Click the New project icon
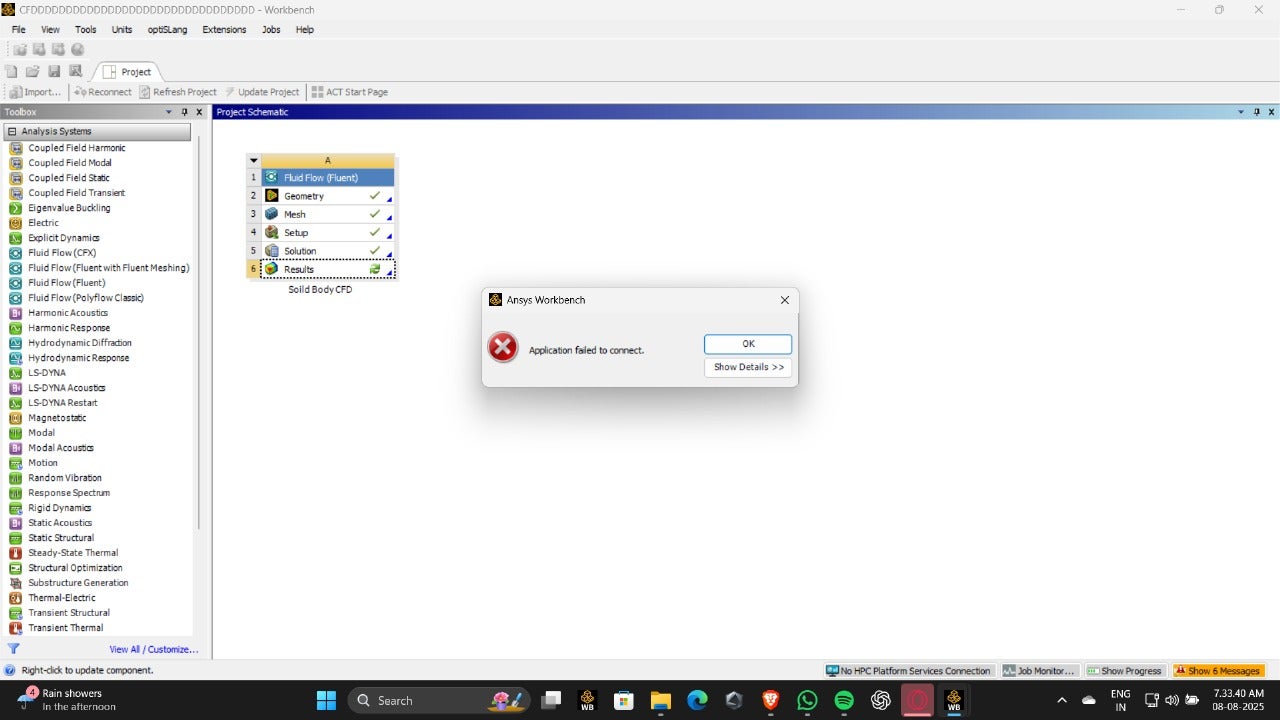 point(12,72)
